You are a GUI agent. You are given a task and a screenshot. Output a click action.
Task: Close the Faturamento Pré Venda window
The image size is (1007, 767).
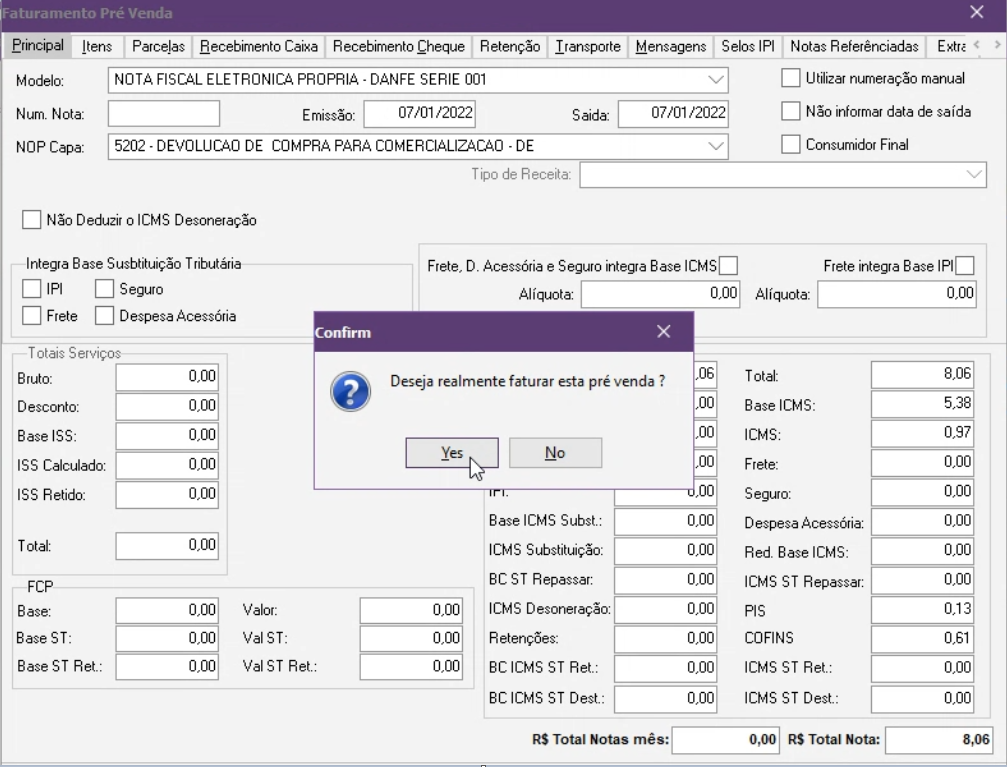pyautogui.click(x=977, y=13)
